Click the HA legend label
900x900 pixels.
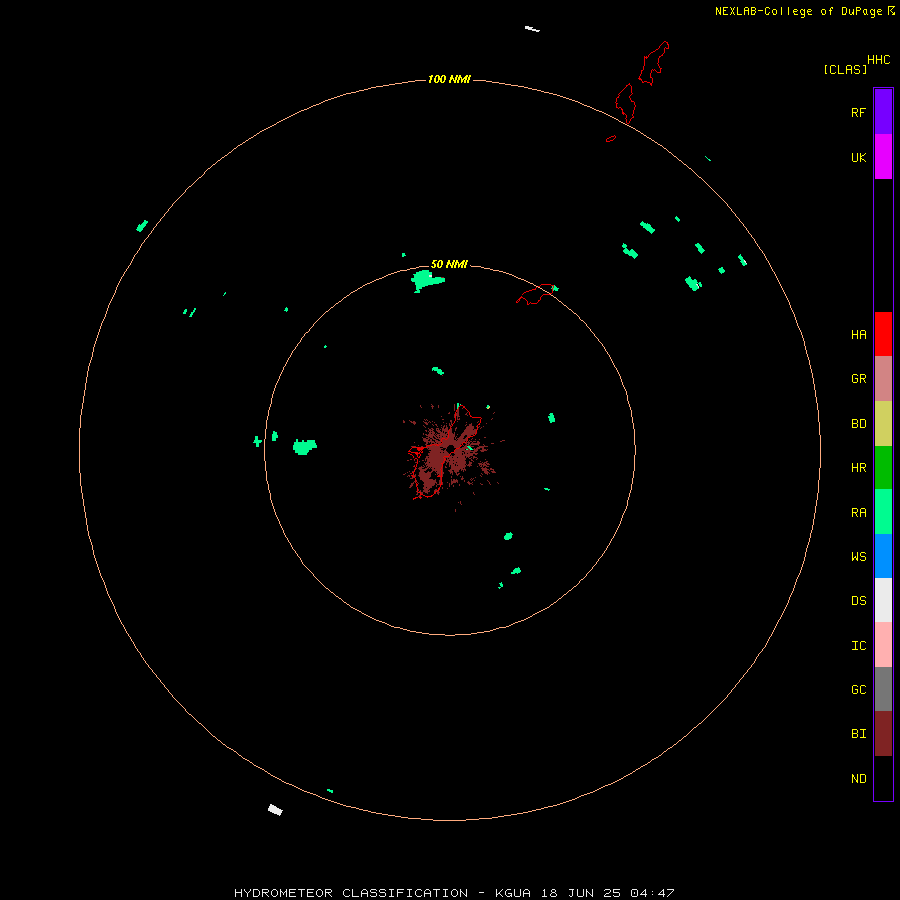coord(858,335)
